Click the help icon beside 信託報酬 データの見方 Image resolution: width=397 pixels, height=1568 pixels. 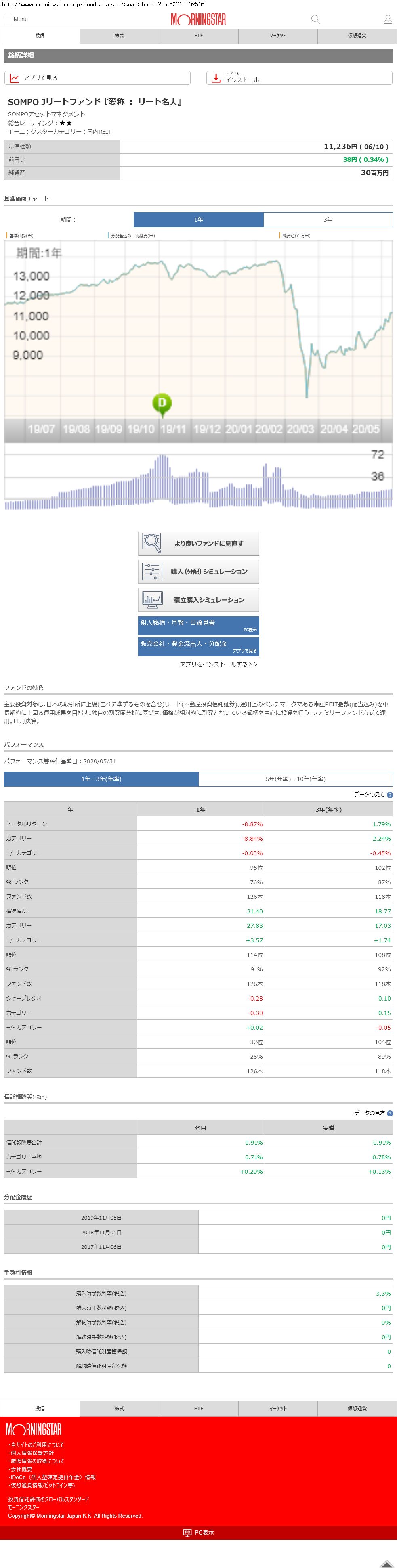(390, 1113)
